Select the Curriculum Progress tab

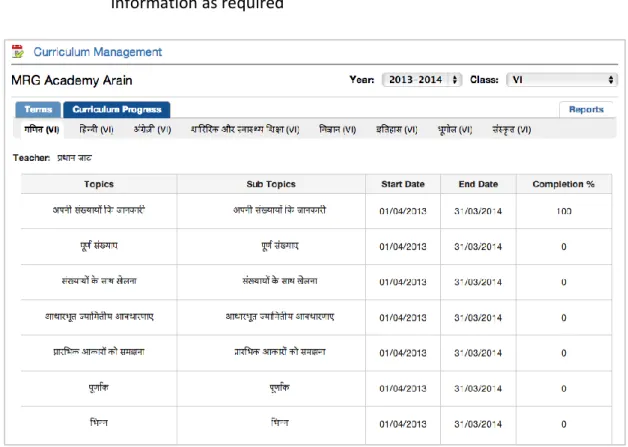coord(117,110)
